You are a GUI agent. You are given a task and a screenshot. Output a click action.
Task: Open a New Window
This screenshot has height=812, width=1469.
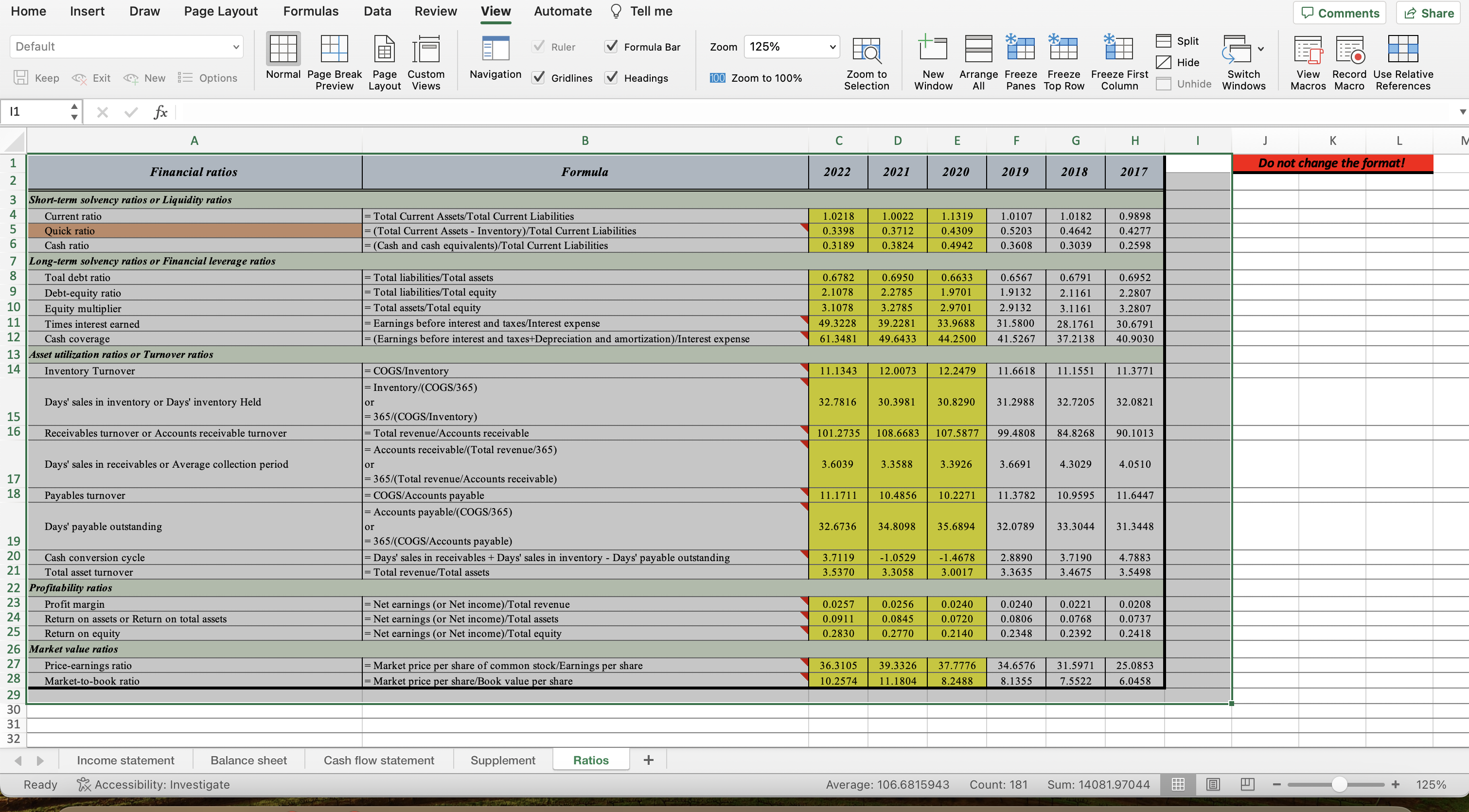point(933,62)
